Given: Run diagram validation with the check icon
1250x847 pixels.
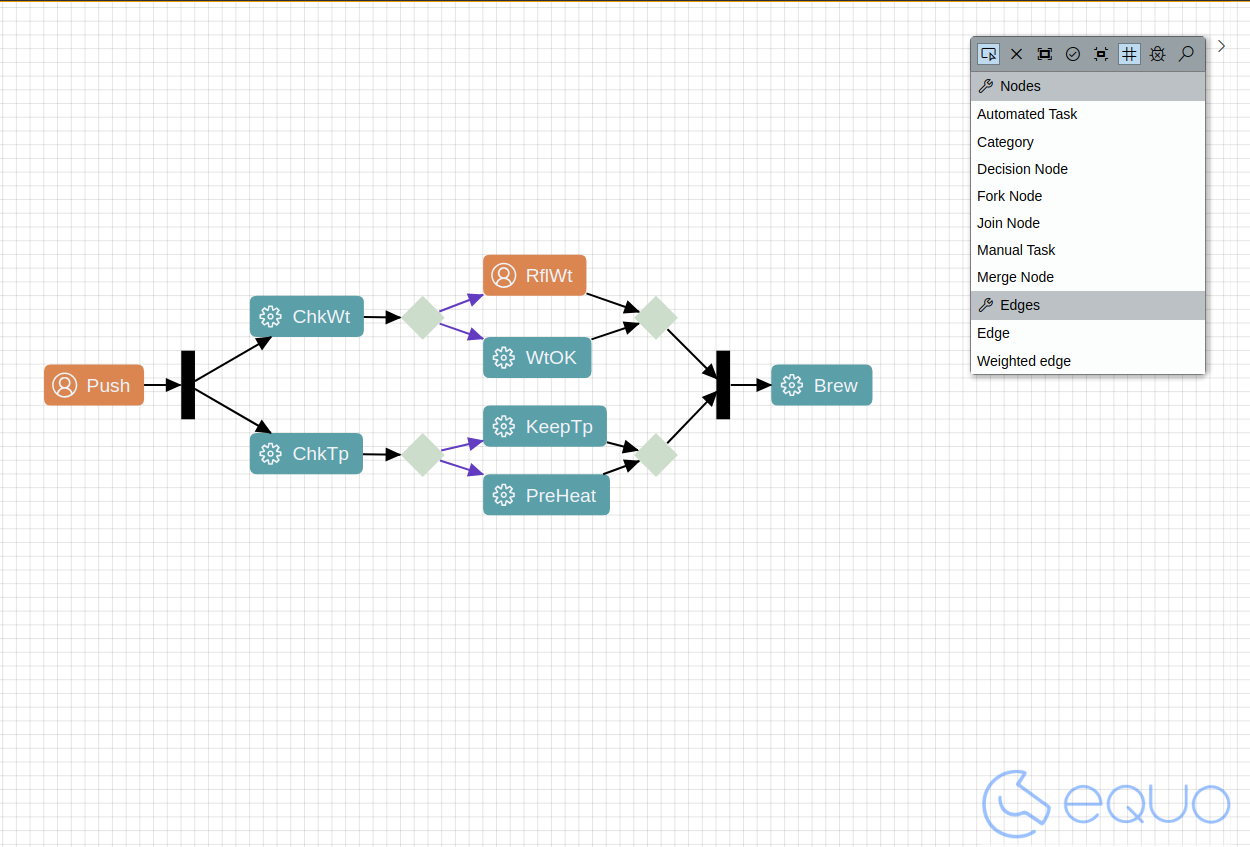Looking at the screenshot, I should [1072, 54].
